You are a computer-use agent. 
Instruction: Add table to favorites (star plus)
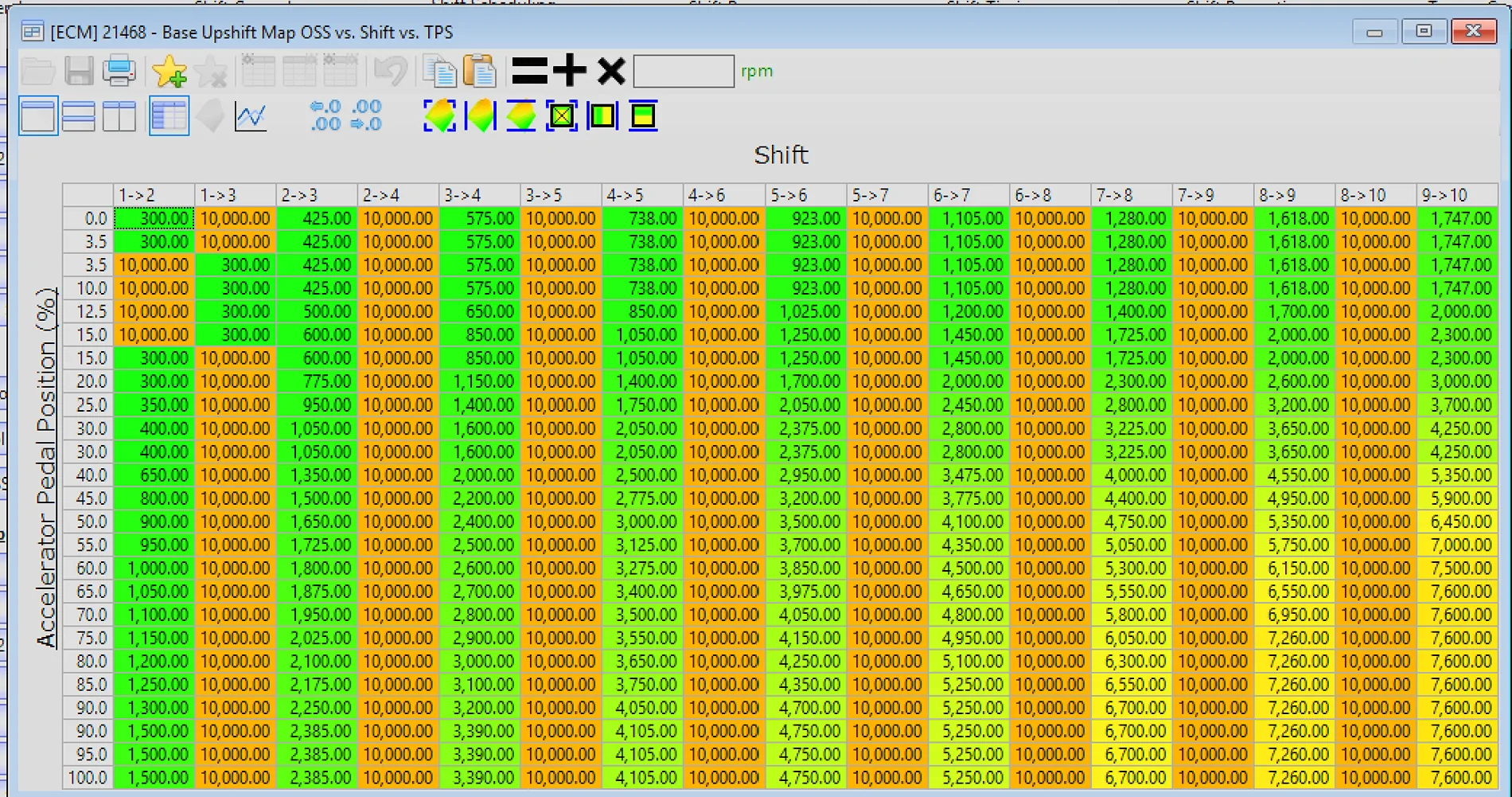(x=170, y=71)
